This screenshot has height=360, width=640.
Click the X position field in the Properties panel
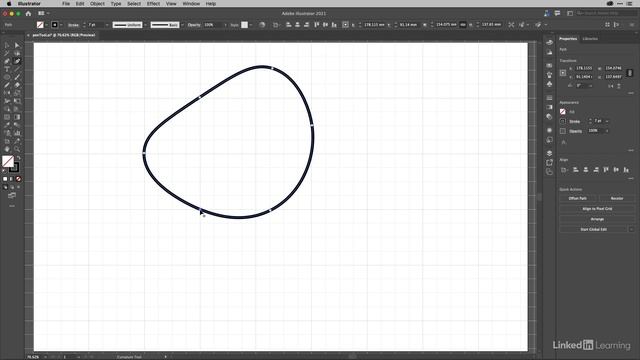[584, 68]
